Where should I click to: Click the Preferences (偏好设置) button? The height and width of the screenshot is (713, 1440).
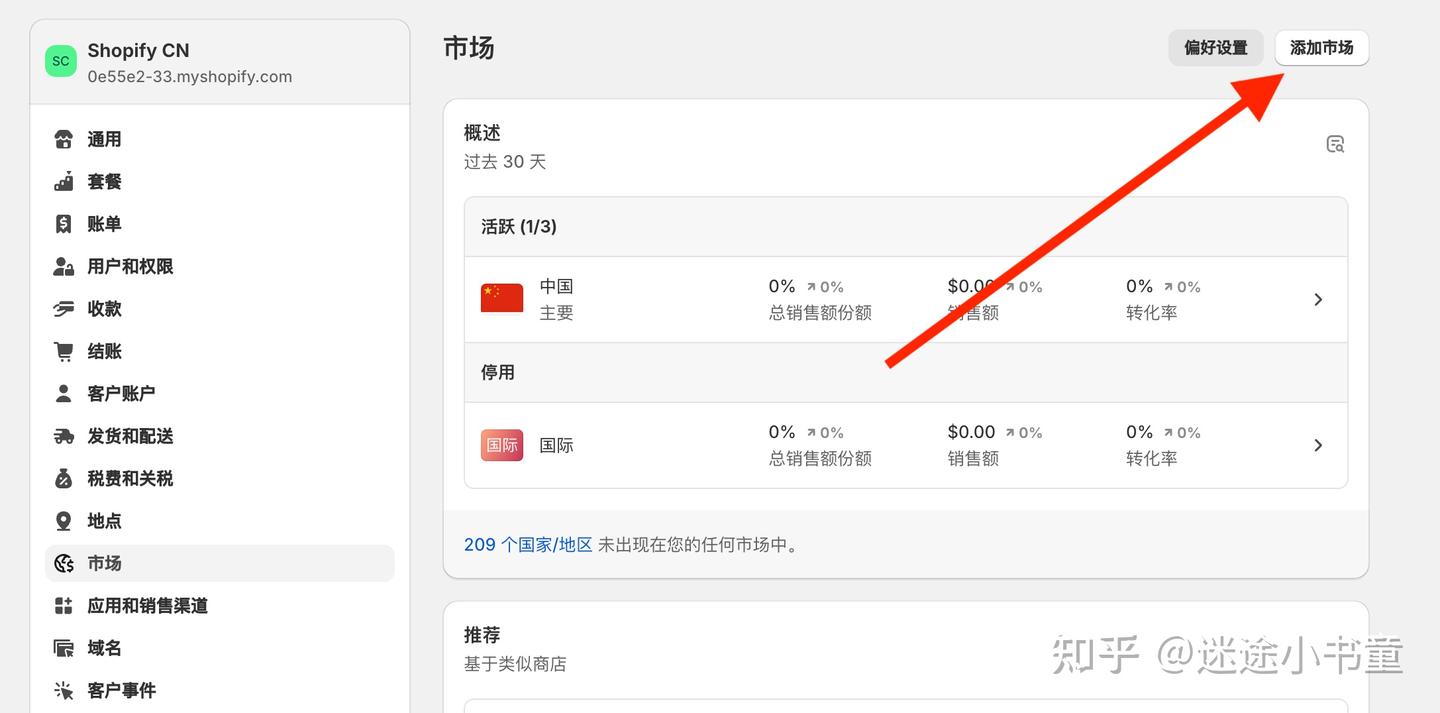(1216, 48)
